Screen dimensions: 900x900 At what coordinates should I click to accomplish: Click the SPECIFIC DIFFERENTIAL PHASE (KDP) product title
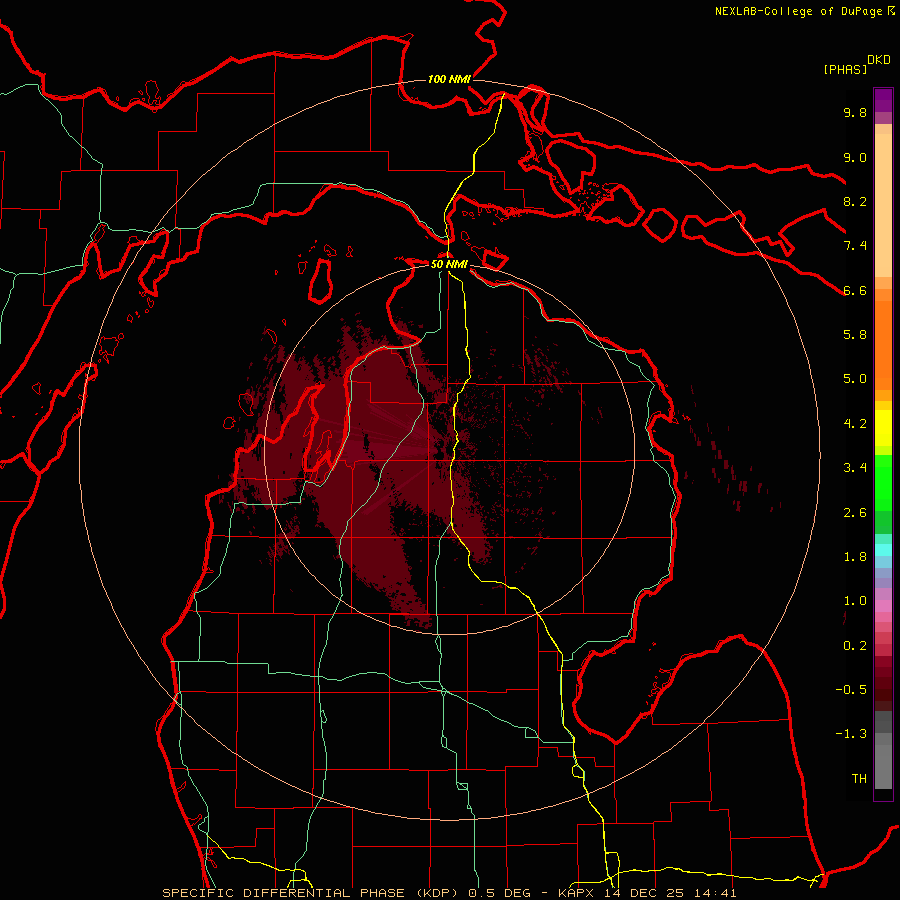[312, 893]
